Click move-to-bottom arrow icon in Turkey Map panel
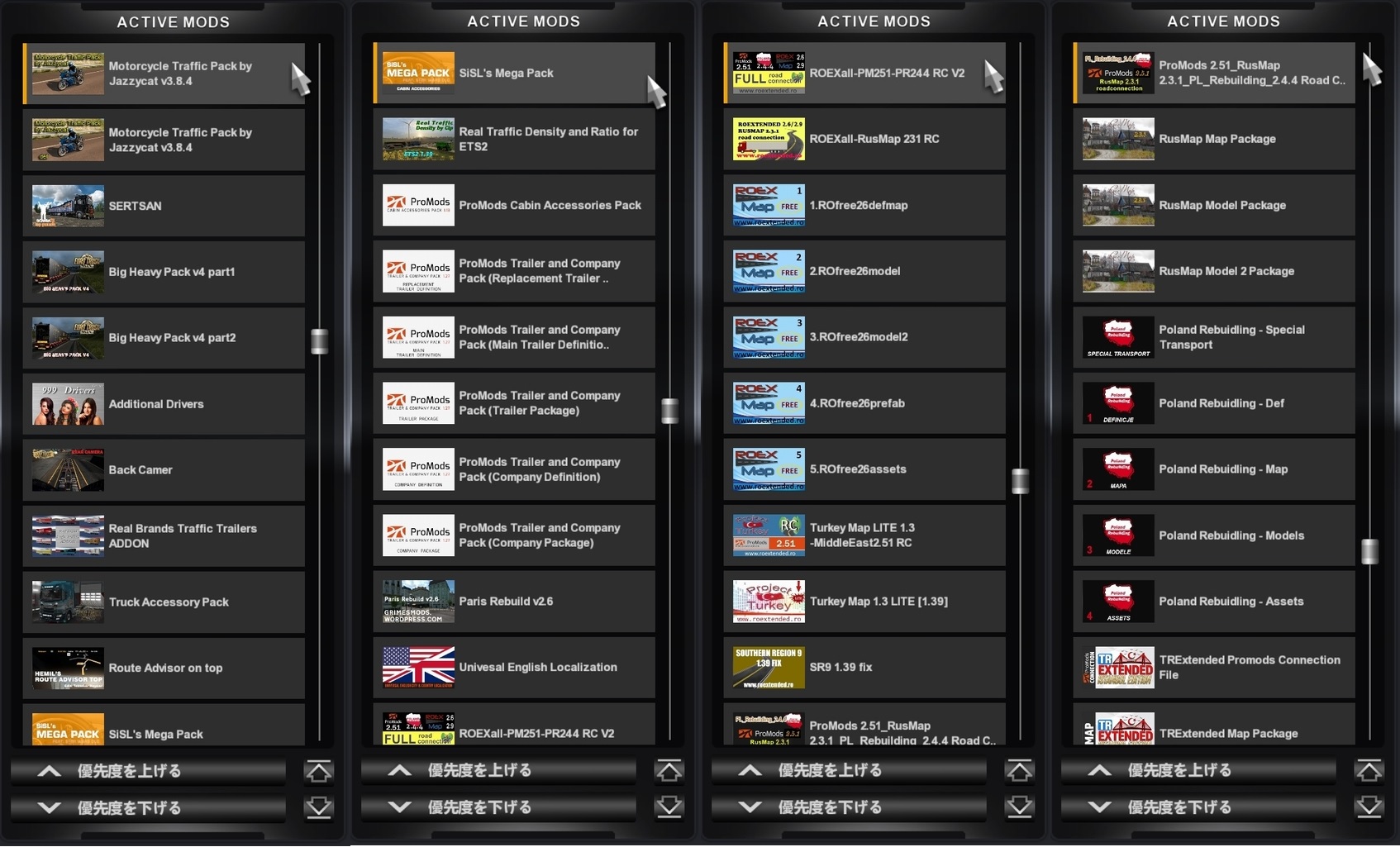Image resolution: width=1400 pixels, height=847 pixels. [x=1020, y=807]
